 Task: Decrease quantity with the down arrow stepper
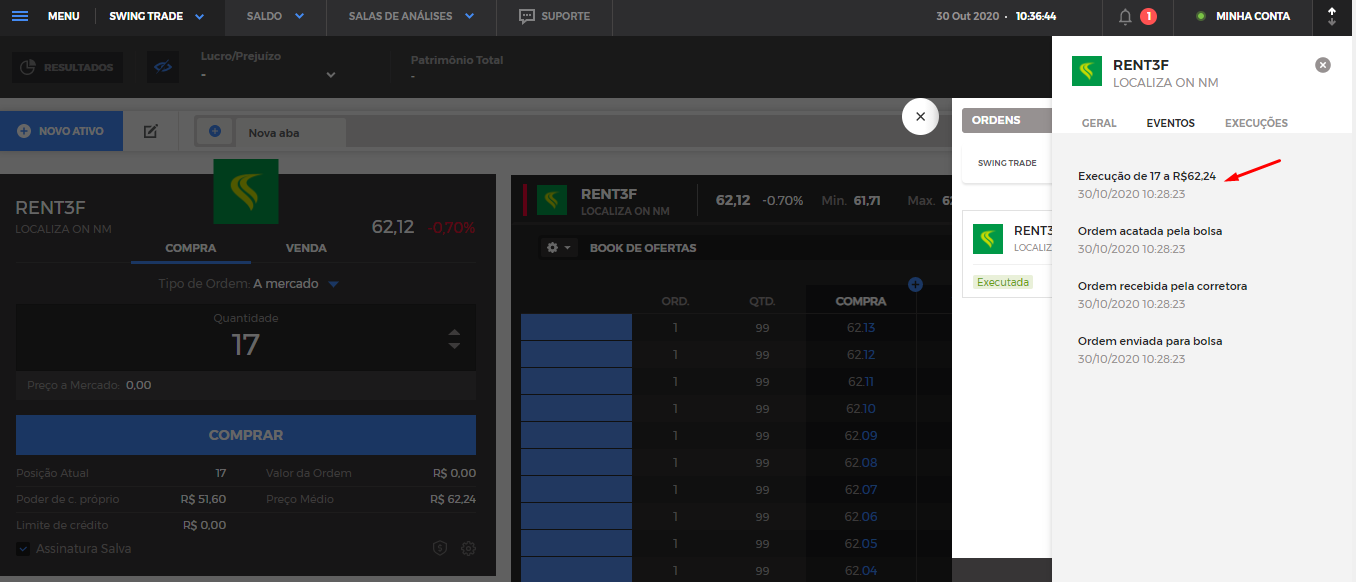click(455, 346)
